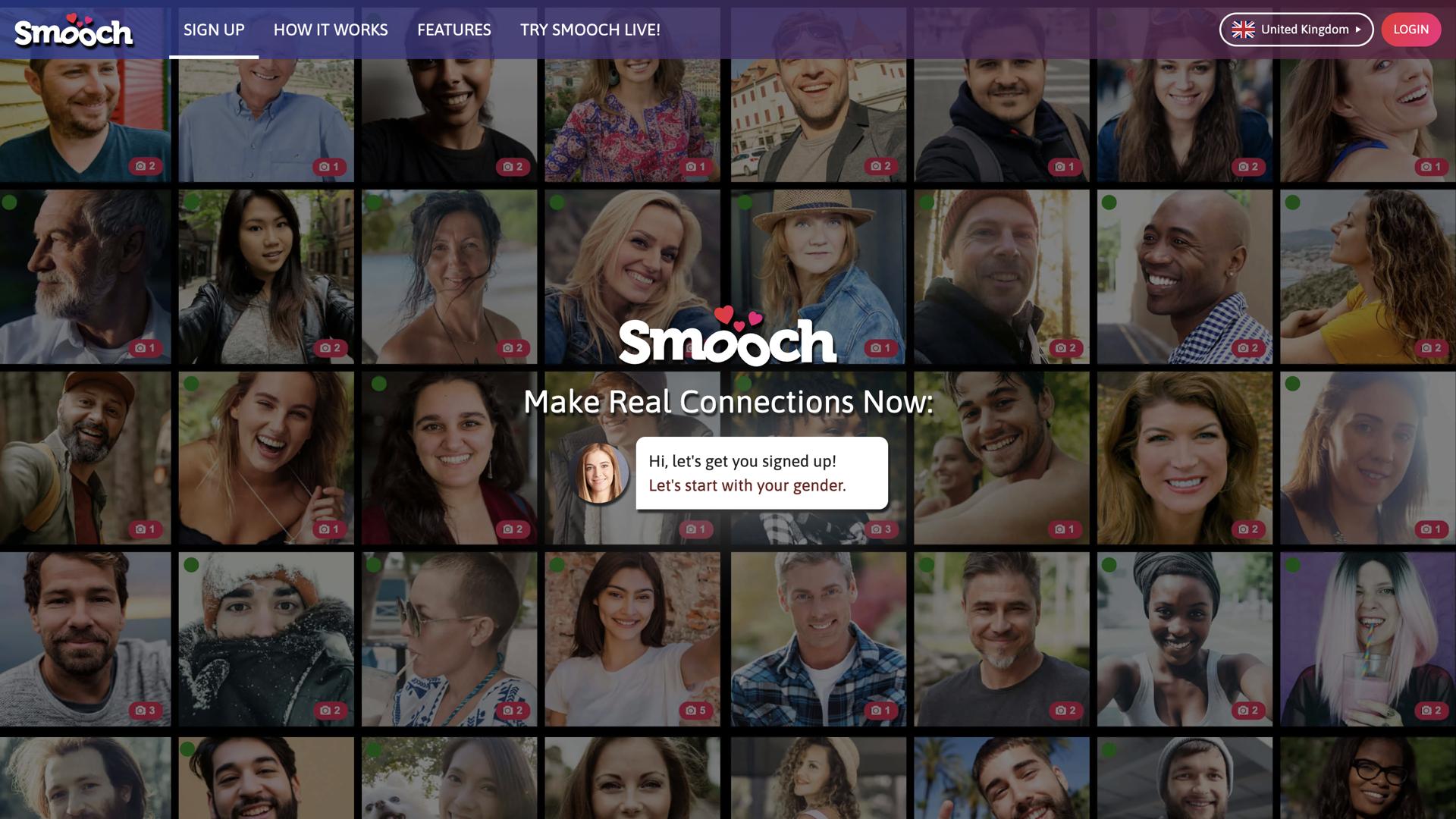Click the Login button

coord(1410,30)
